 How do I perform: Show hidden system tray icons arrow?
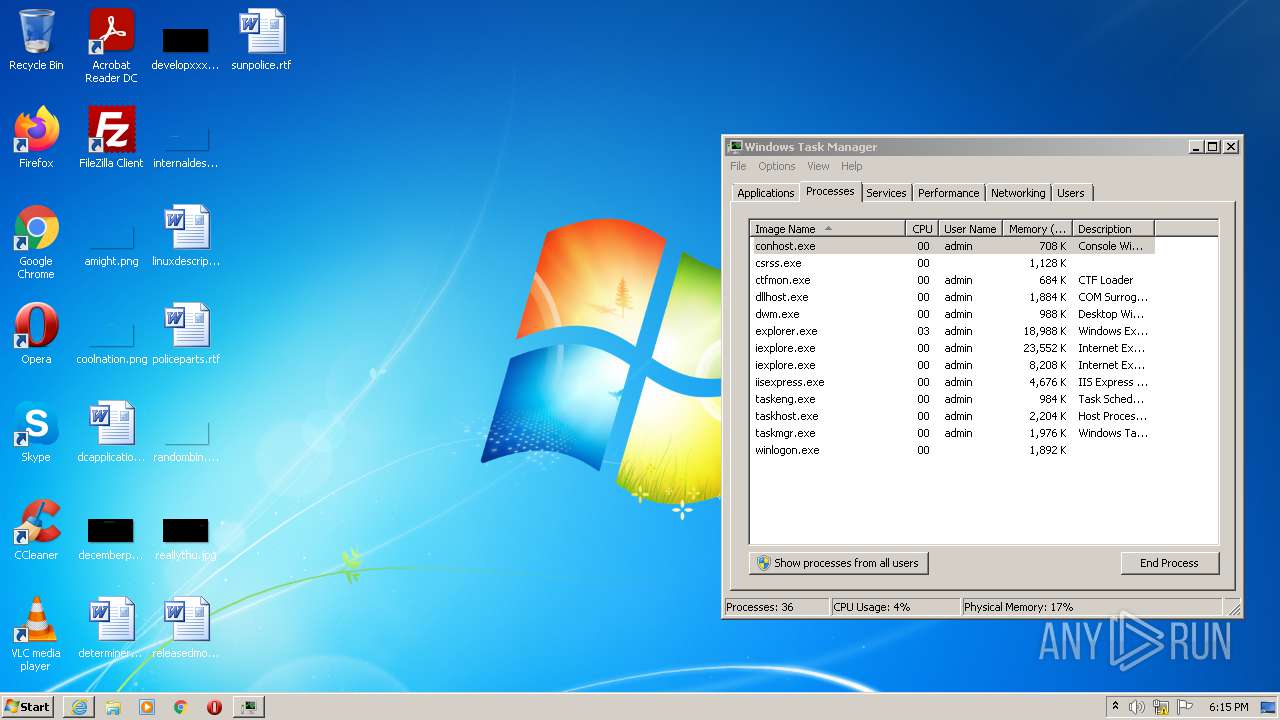1115,707
